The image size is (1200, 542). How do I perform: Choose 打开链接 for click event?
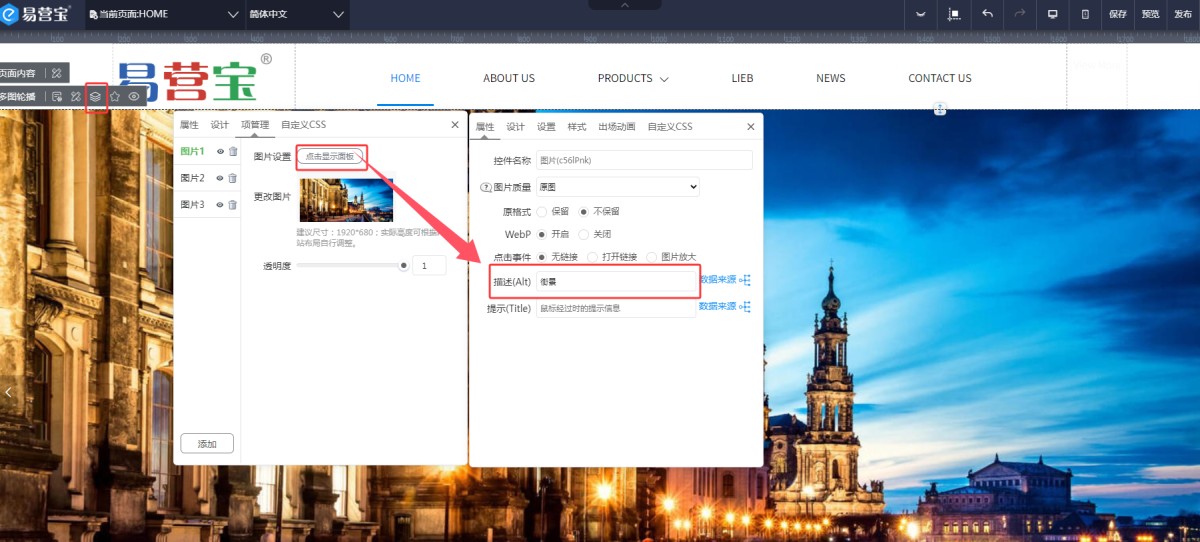(592, 257)
